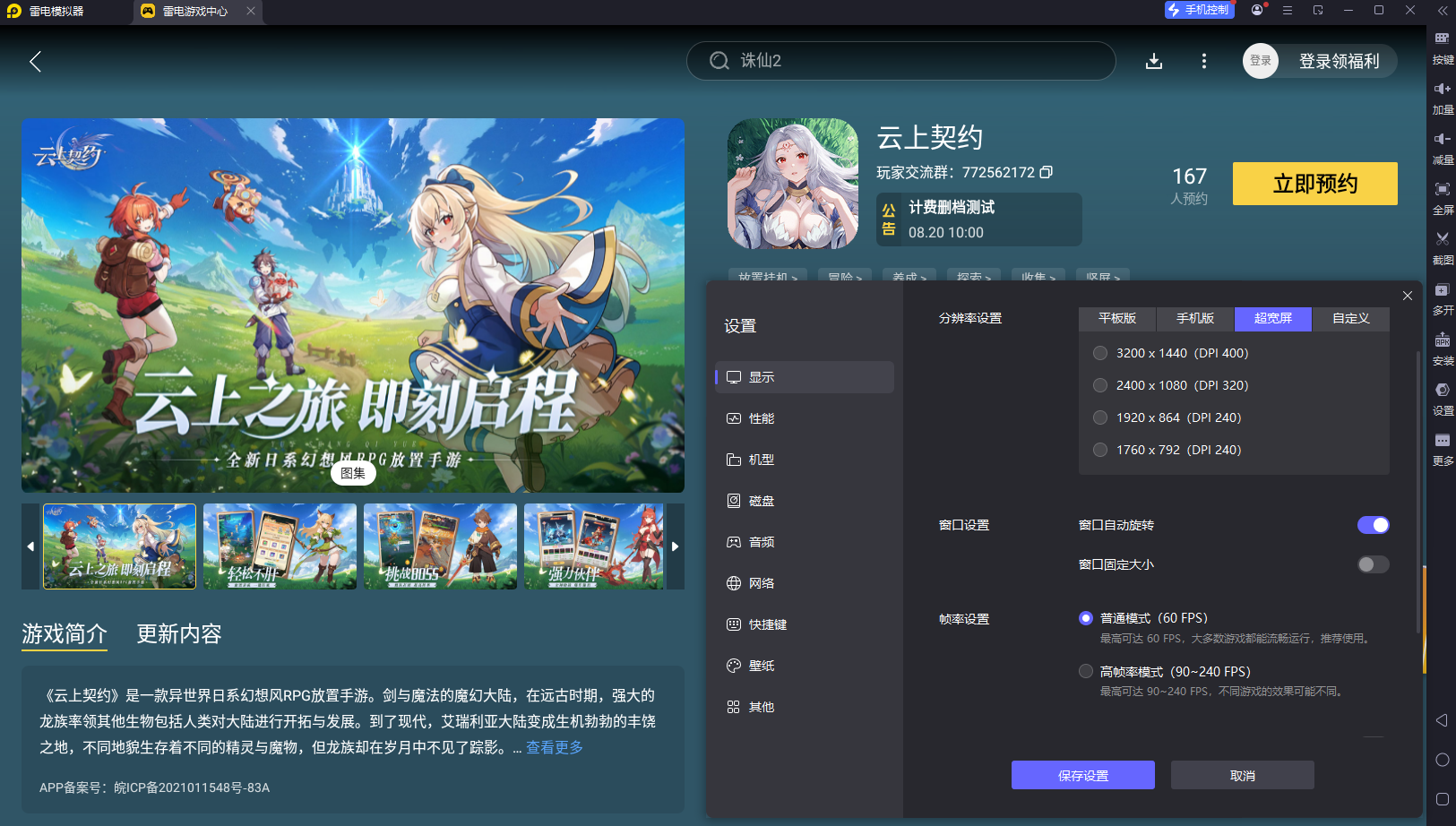1456x826 pixels.
Task: Select 1920 x 864 resolution
Action: click(1100, 417)
